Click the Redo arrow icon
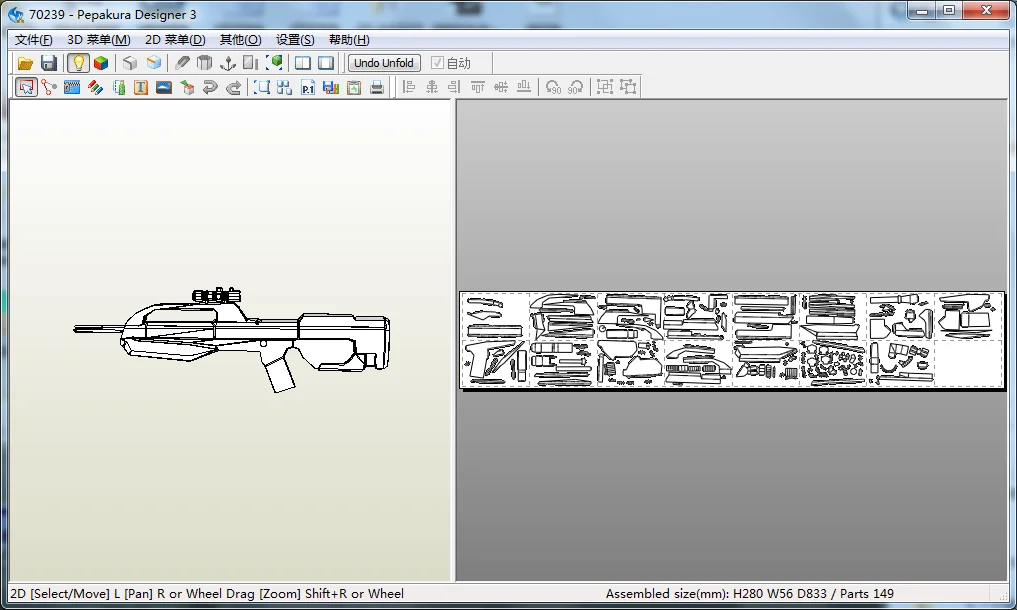Image resolution: width=1017 pixels, height=610 pixels. coord(233,87)
